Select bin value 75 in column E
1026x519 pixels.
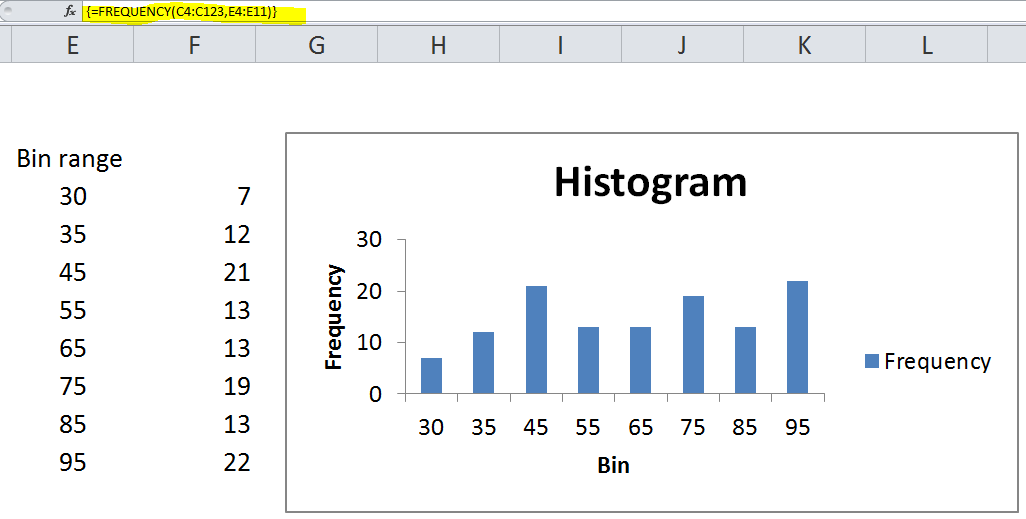[73, 387]
